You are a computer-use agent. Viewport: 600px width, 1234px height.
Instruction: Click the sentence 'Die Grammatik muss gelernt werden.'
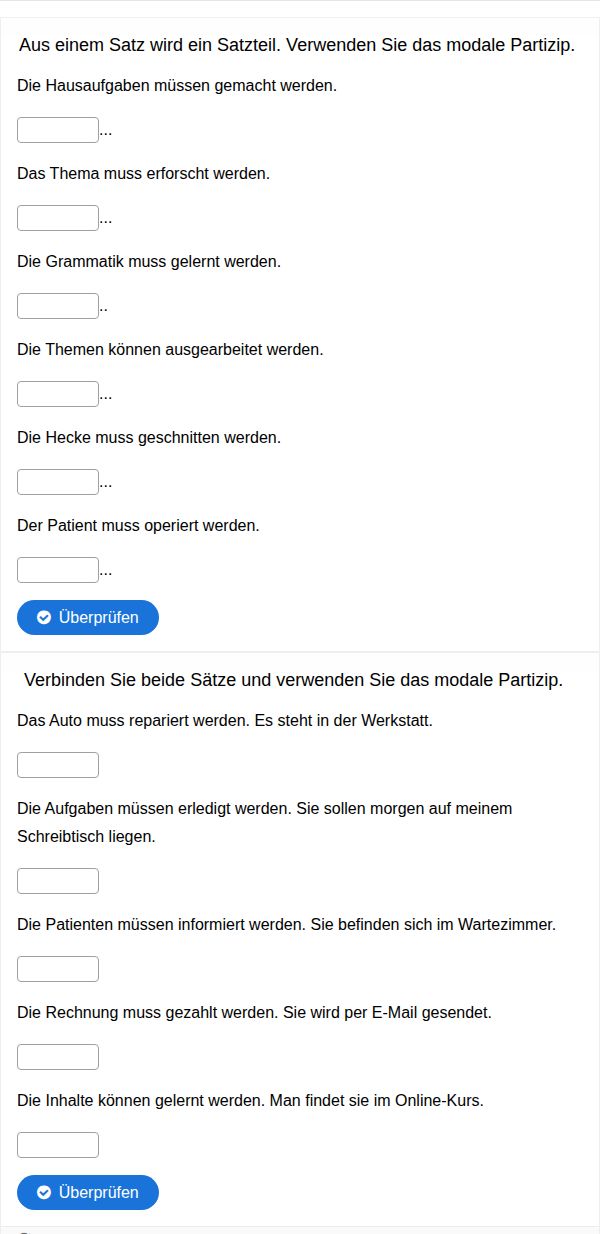pyautogui.click(x=149, y=262)
